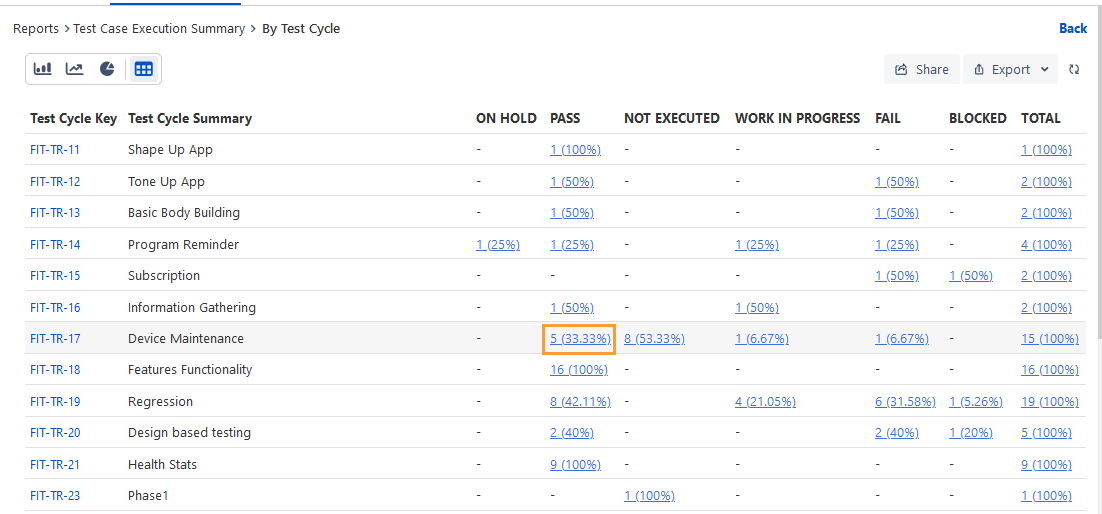This screenshot has height=514, width=1102.
Task: Click the TOTAL column header
Action: (1041, 118)
